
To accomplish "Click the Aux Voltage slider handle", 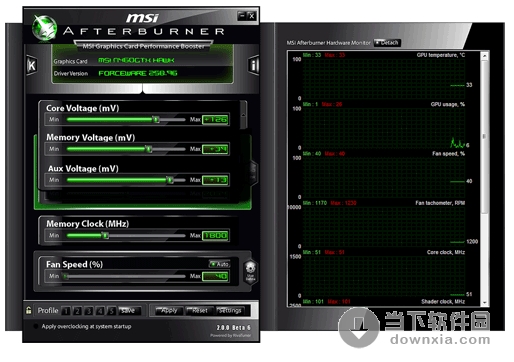I will coord(170,180).
